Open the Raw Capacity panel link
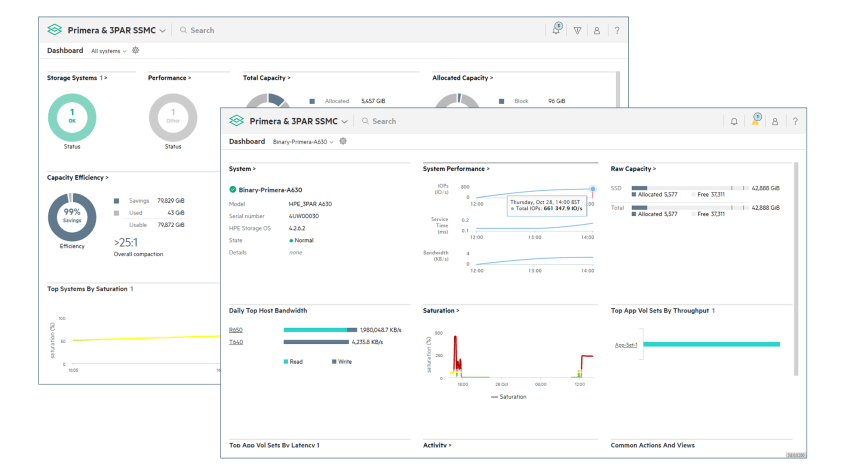The width and height of the screenshot is (845, 475). (x=633, y=169)
